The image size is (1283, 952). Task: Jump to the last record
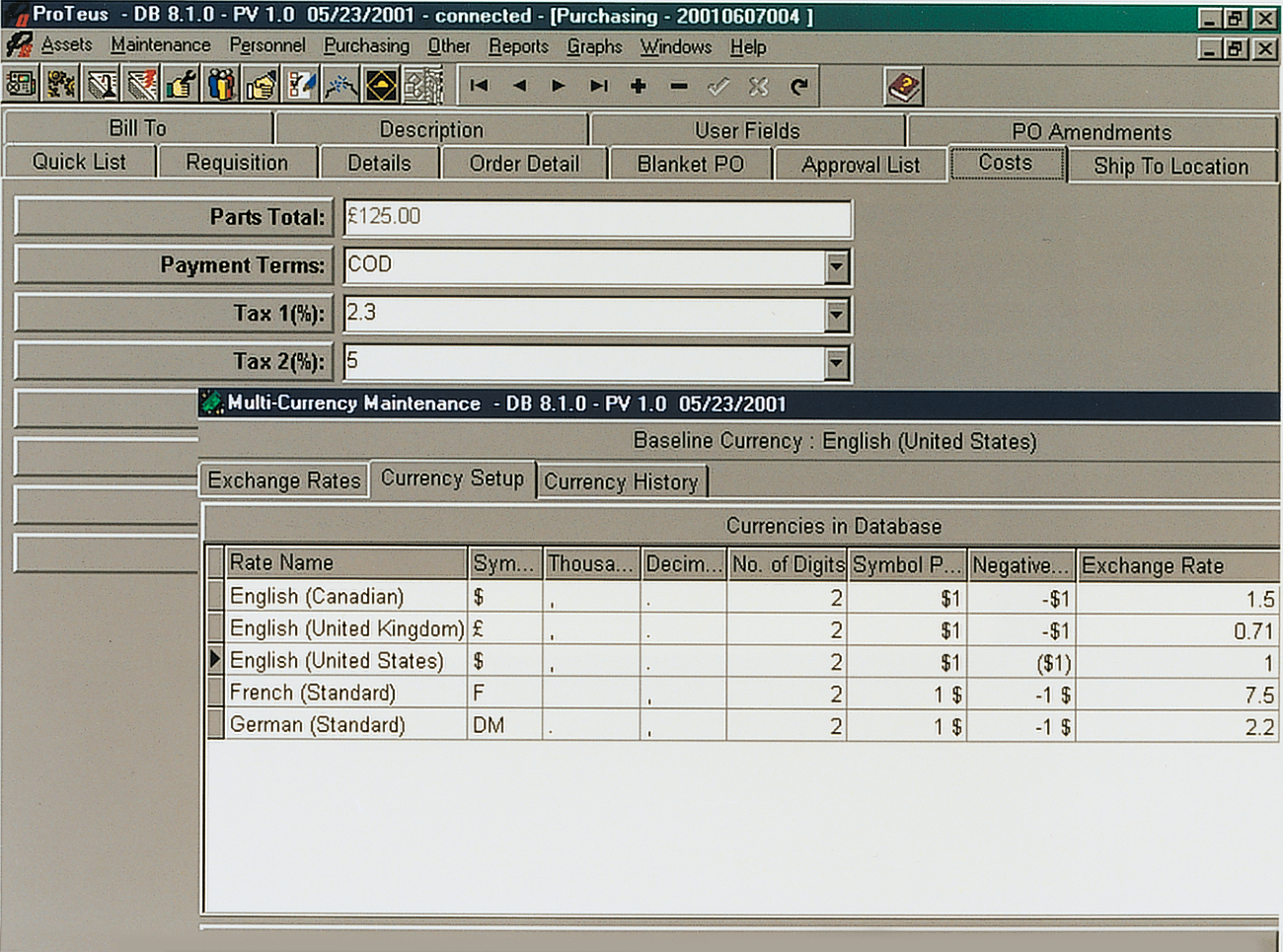(598, 87)
